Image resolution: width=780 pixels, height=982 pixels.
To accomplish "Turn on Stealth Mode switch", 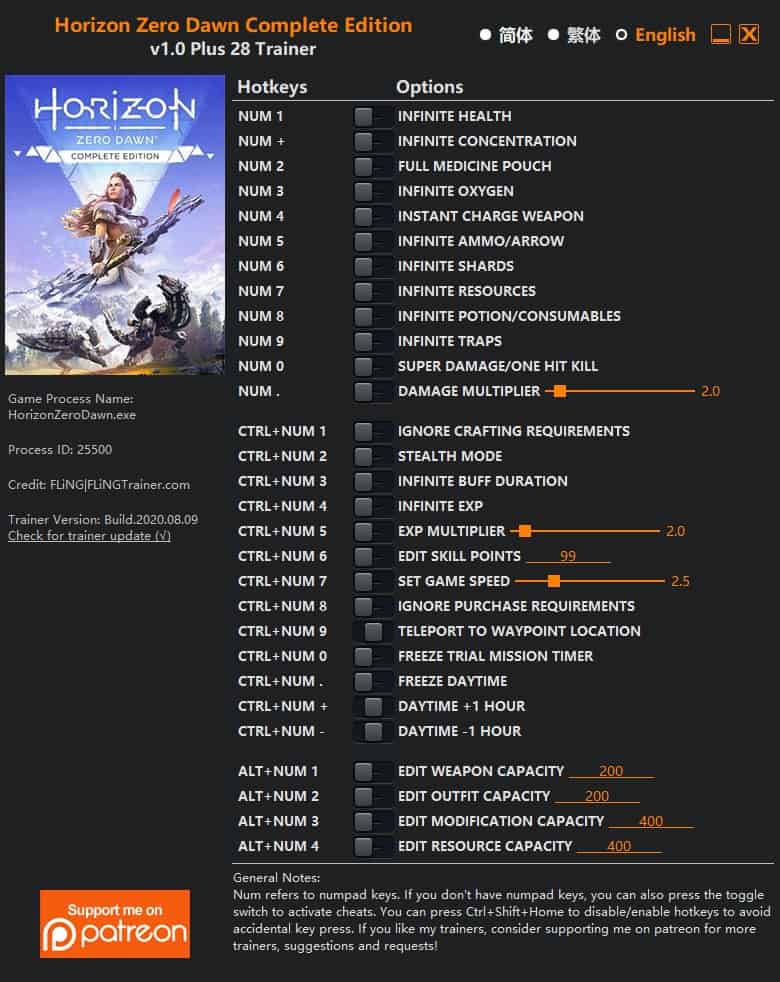I will point(372,457).
